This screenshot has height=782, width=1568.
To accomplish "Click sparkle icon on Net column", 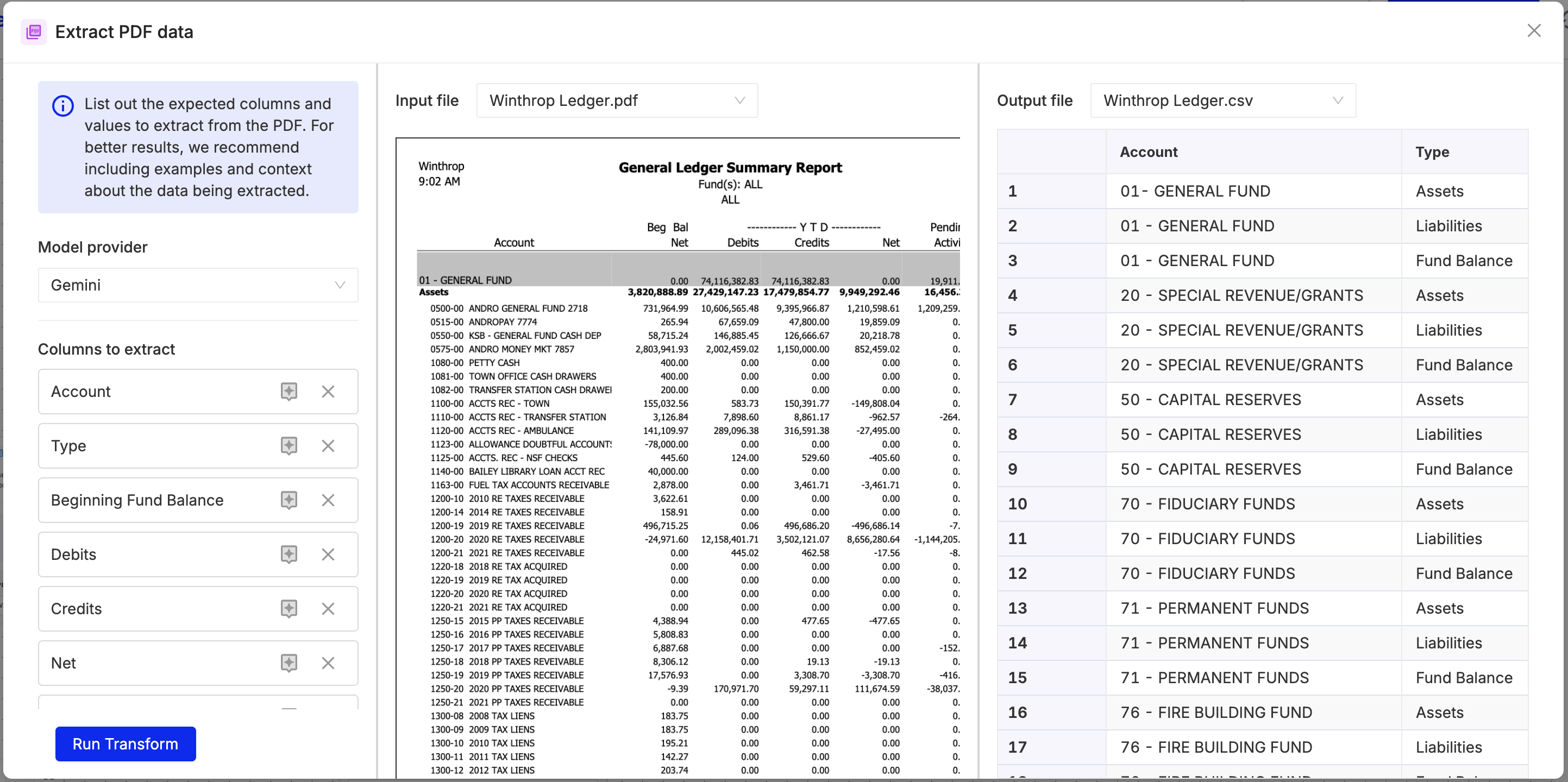I will pyautogui.click(x=288, y=663).
